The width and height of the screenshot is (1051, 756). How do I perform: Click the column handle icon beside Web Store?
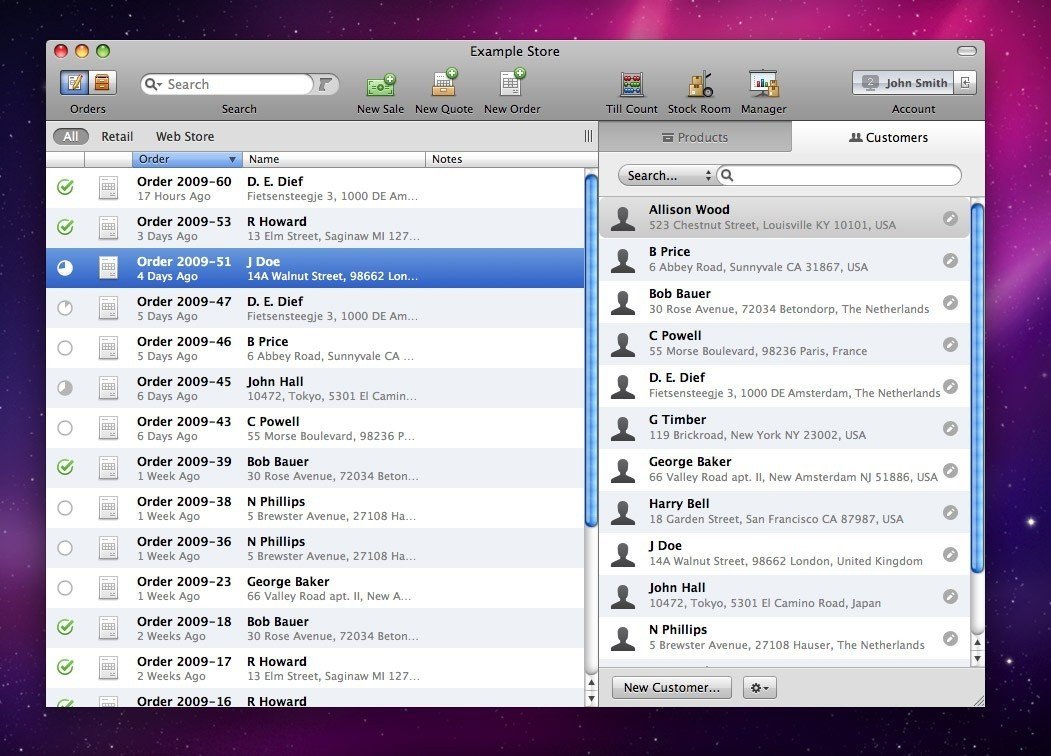point(589,136)
